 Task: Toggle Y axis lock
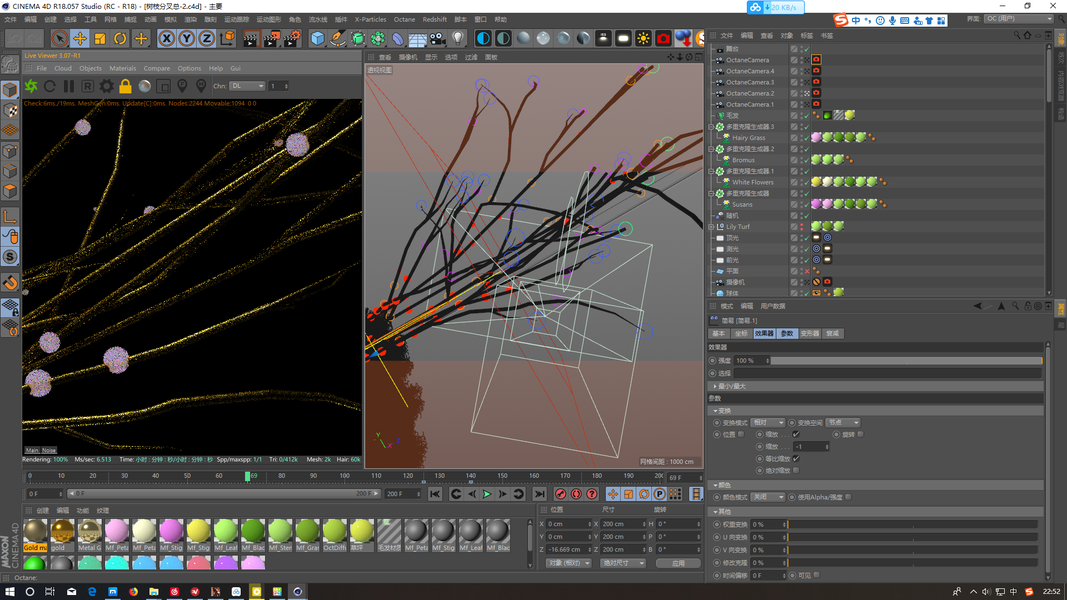[x=186, y=39]
